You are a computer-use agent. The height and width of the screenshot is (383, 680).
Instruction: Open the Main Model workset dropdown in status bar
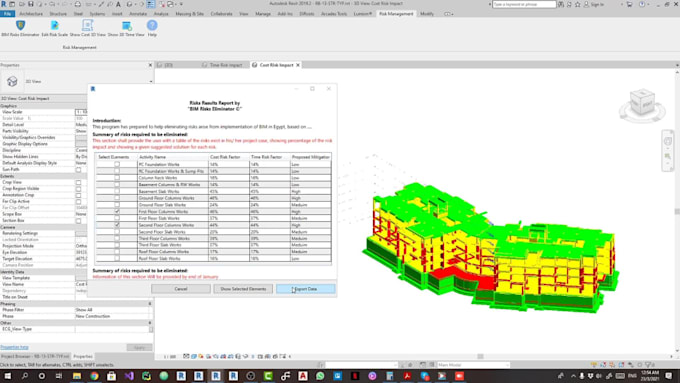pos(473,365)
